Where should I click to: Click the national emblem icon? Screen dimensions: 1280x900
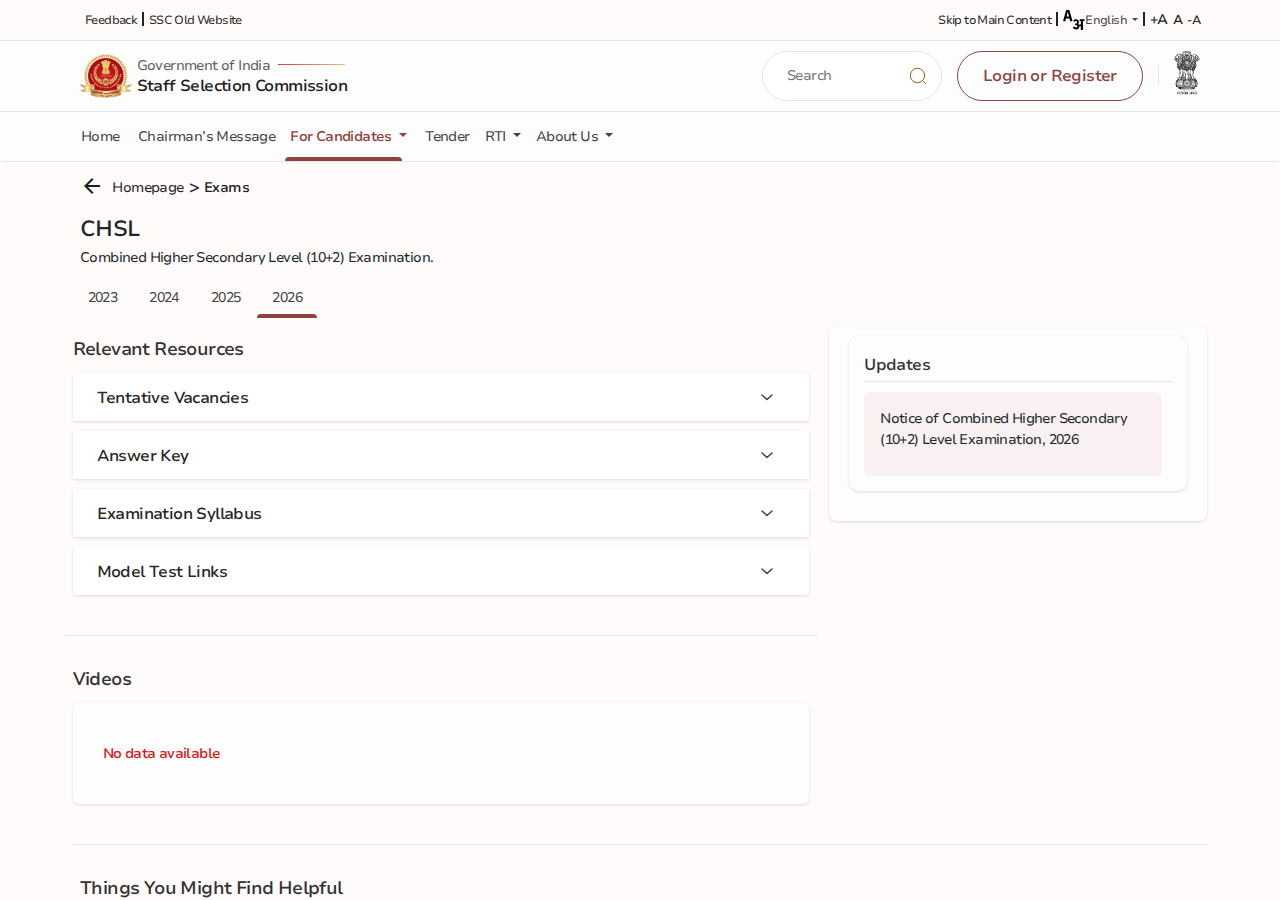click(1187, 73)
